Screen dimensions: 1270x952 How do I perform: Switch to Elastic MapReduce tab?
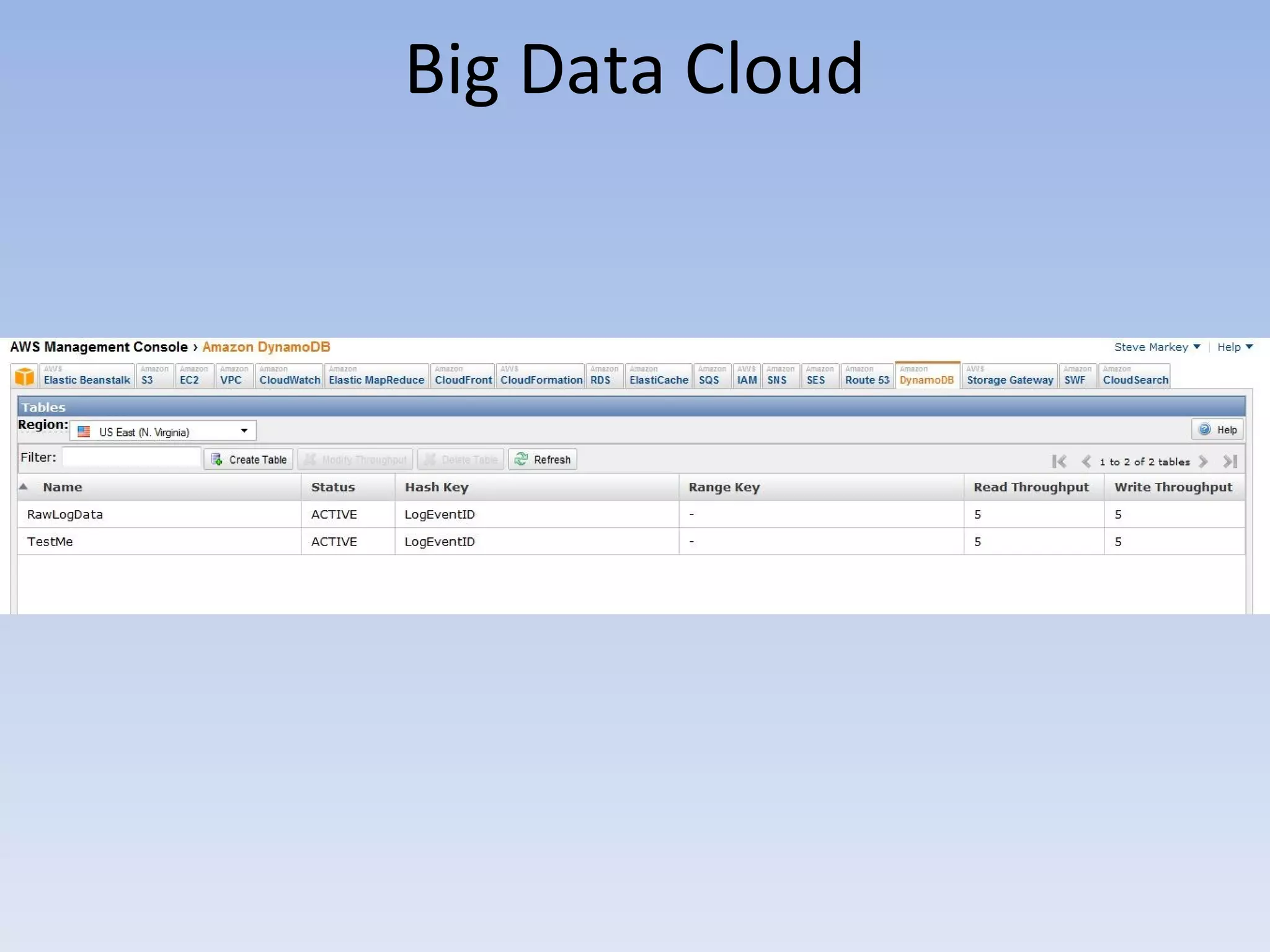click(x=376, y=376)
